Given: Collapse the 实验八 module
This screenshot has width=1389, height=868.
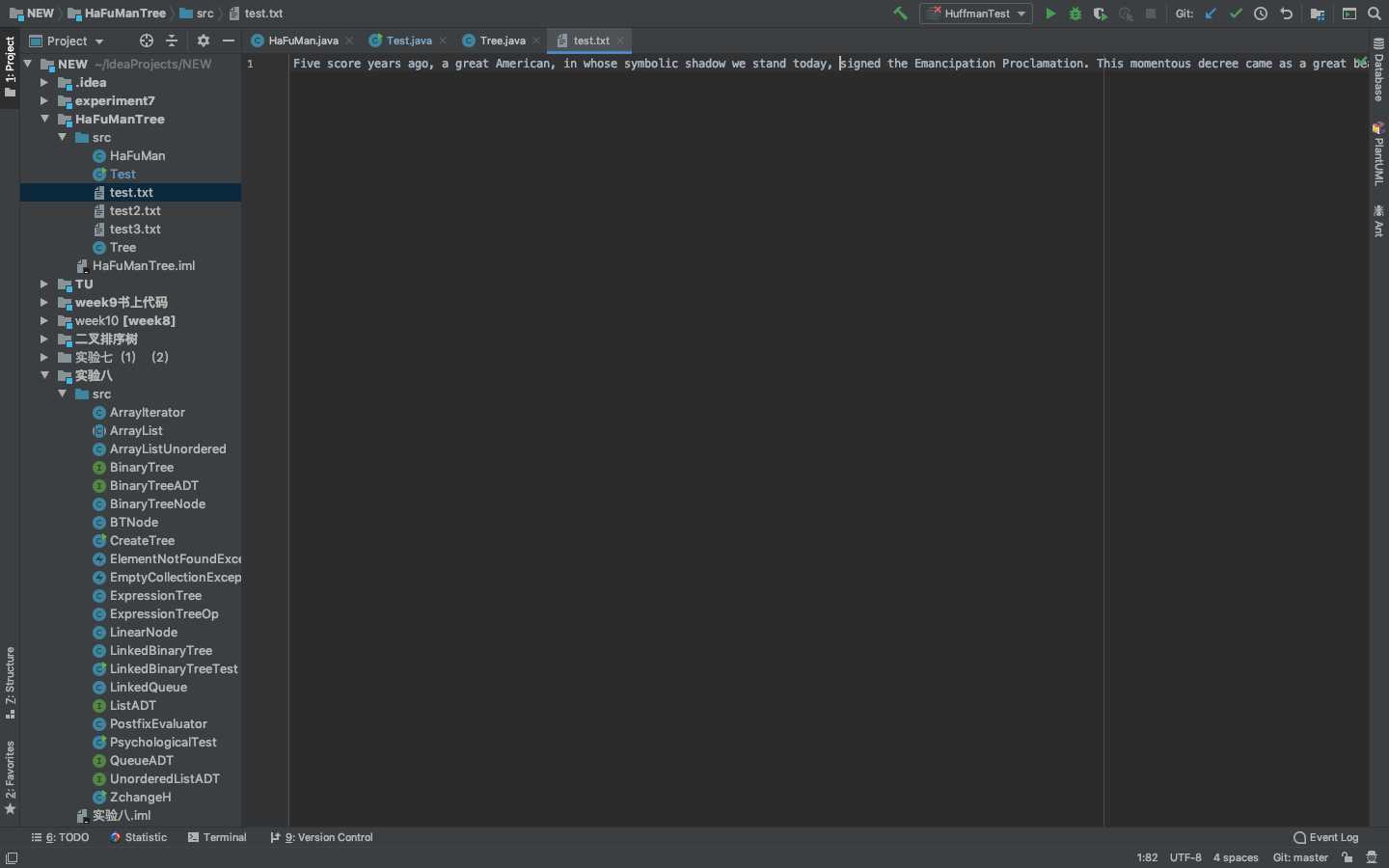Looking at the screenshot, I should click(x=44, y=376).
